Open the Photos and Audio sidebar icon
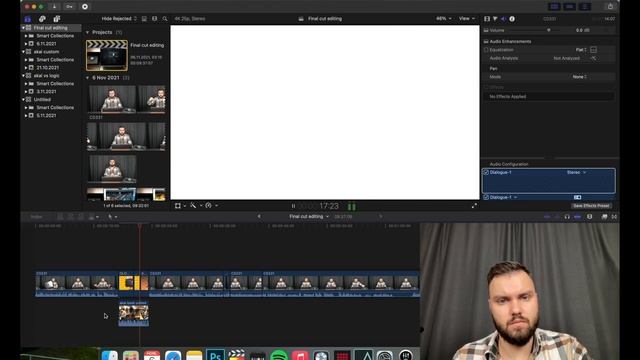 [42, 19]
